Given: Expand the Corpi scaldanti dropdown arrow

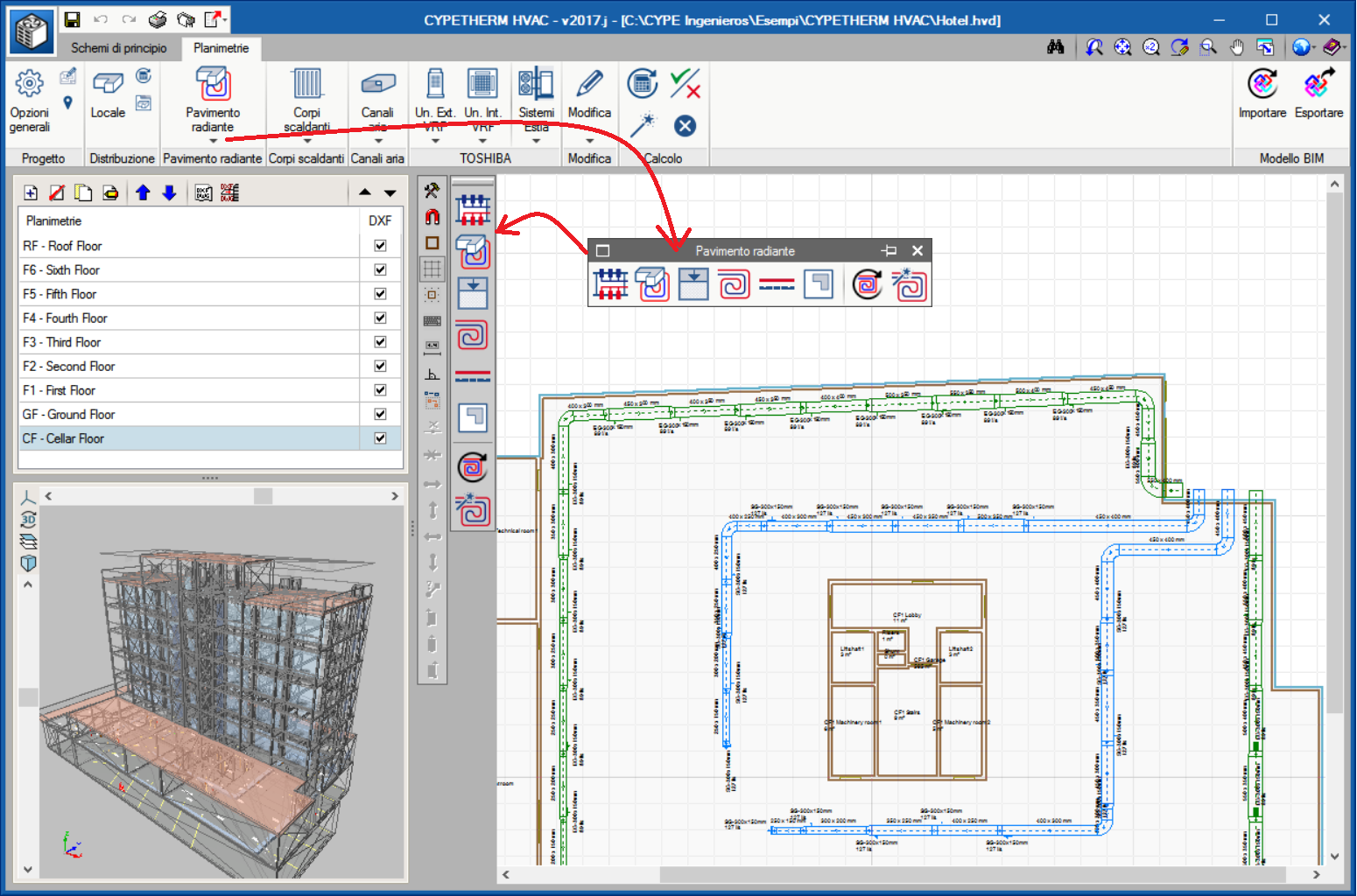Looking at the screenshot, I should tap(306, 141).
